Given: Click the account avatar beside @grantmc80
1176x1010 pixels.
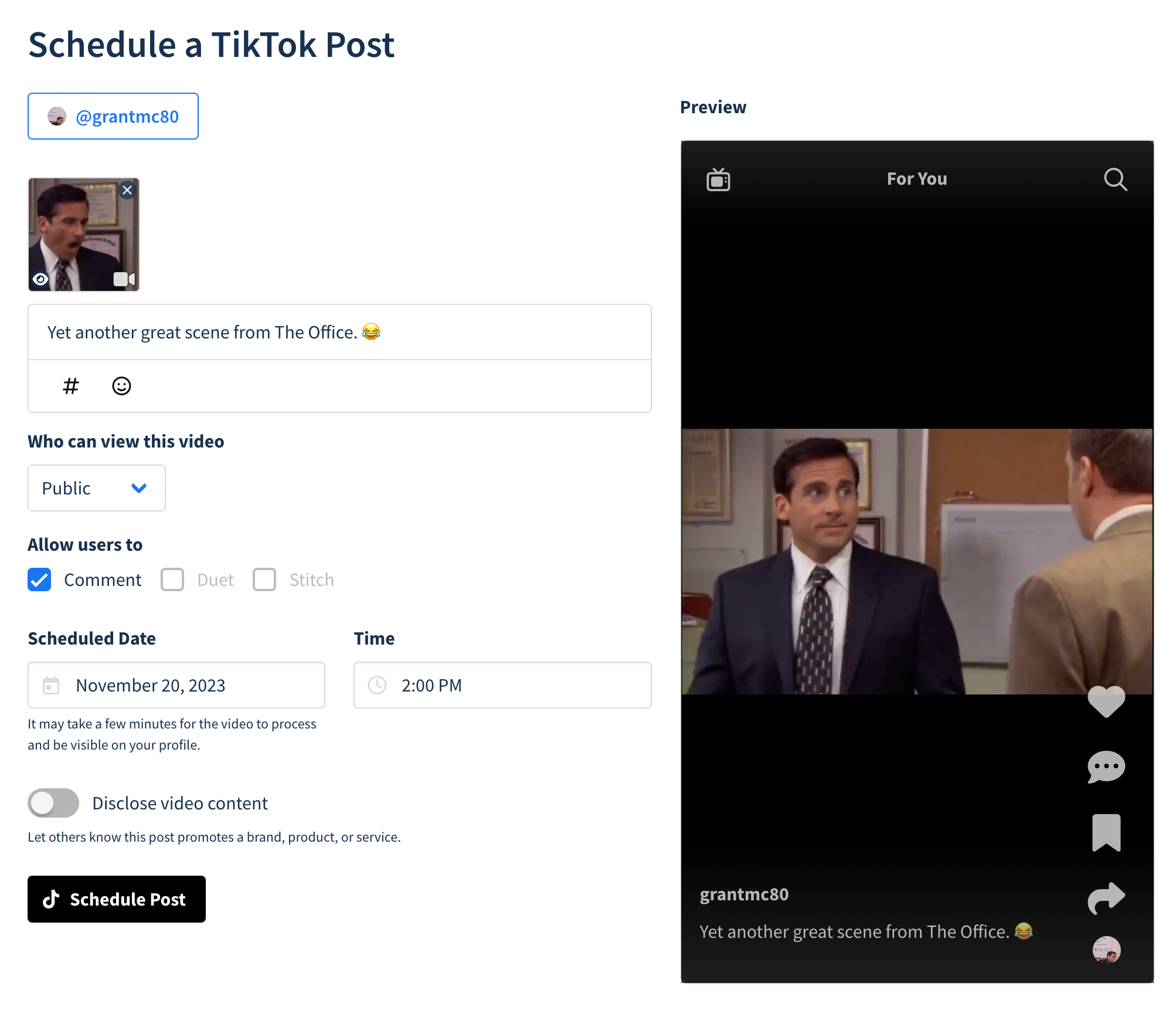Looking at the screenshot, I should pos(57,116).
